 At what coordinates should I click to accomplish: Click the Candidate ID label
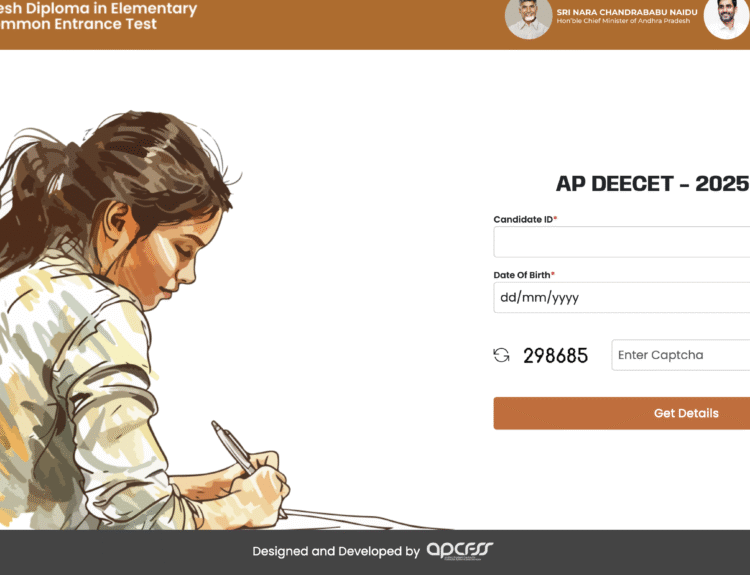[525, 219]
